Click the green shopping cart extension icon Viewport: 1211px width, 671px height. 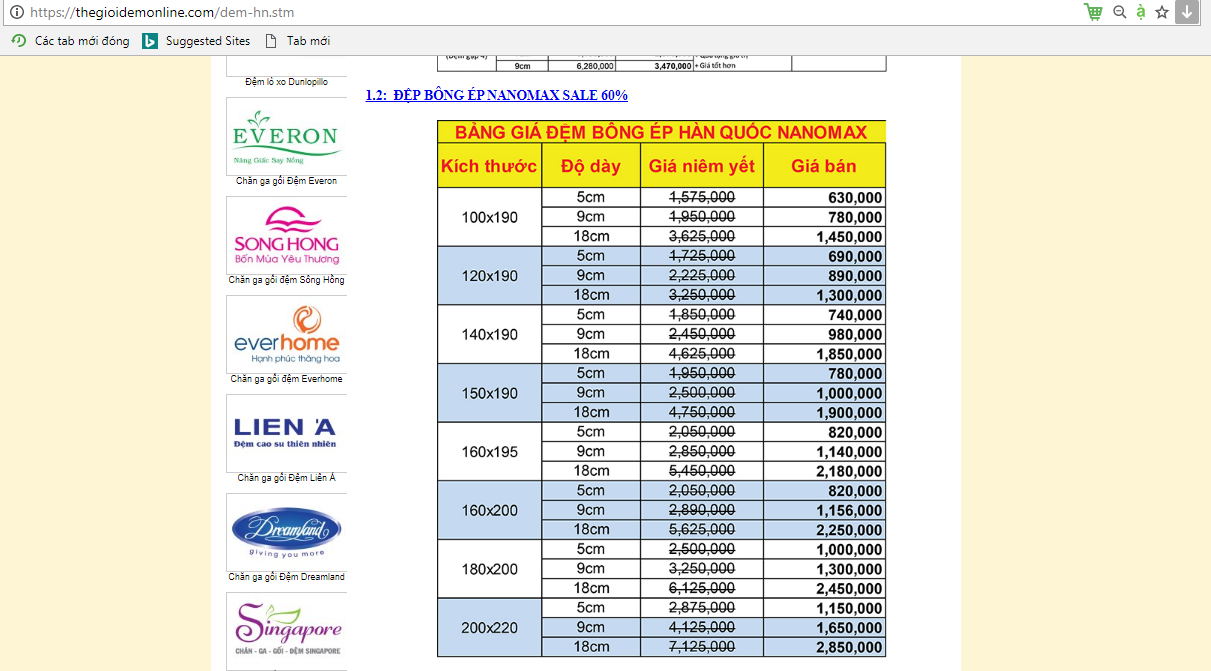1093,12
